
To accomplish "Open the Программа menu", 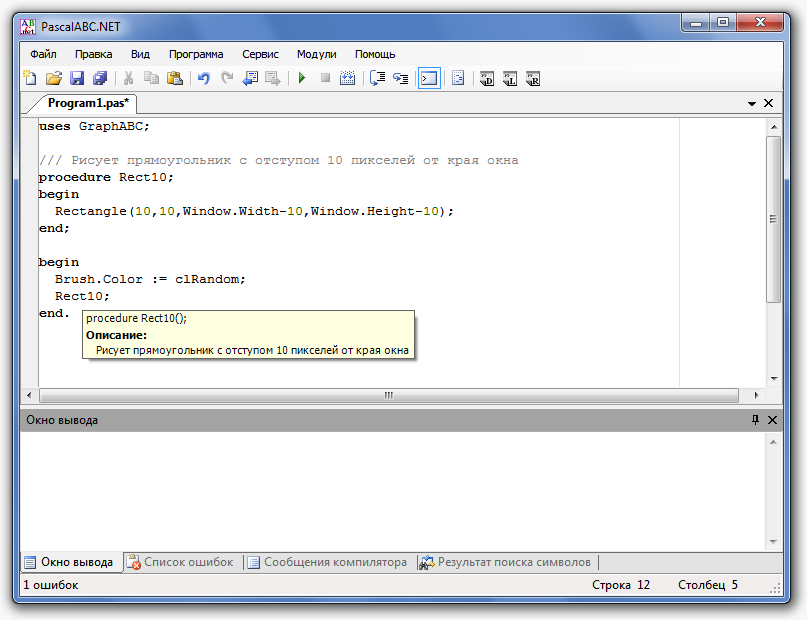I will tap(196, 54).
